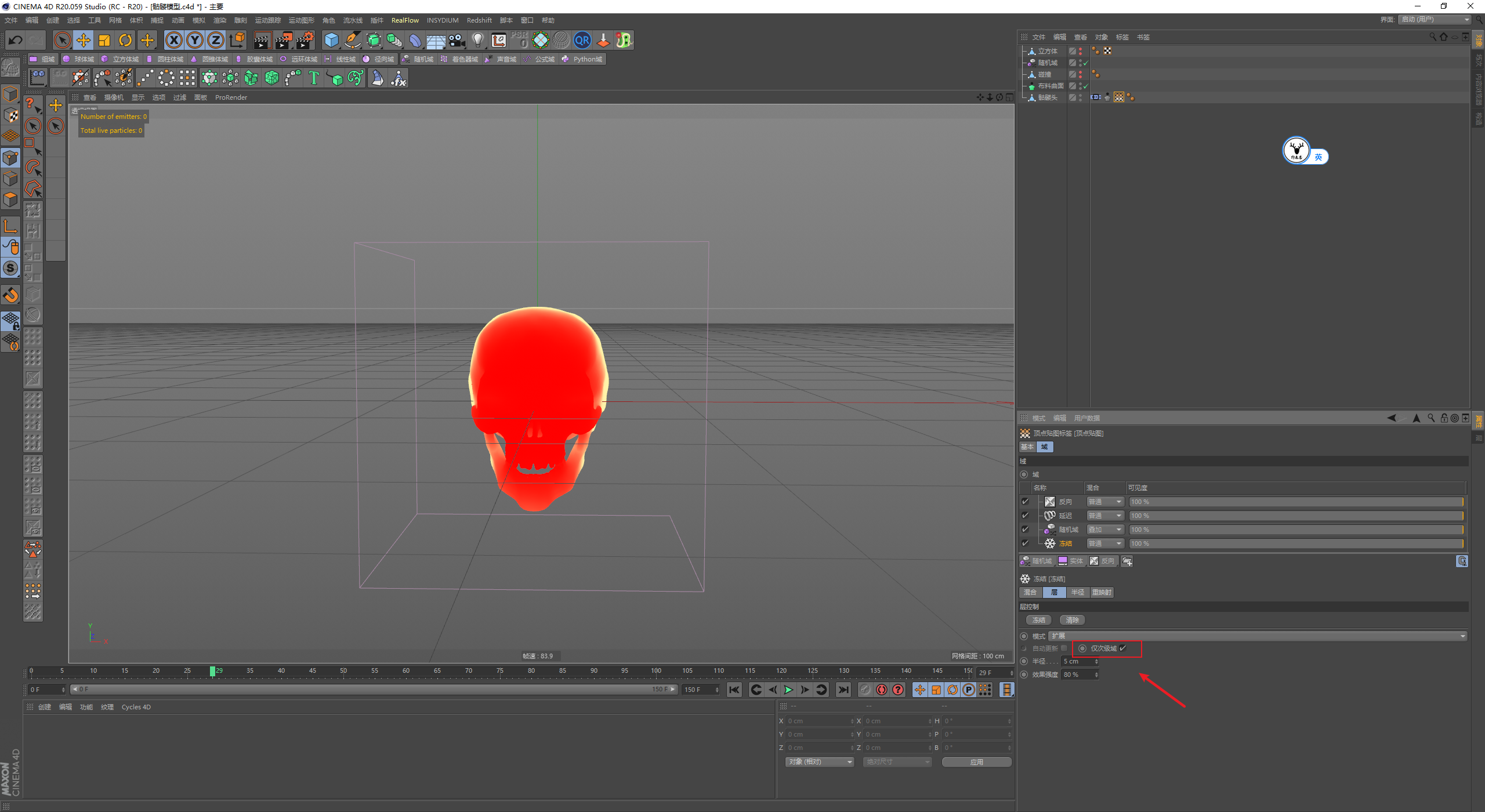Image resolution: width=1485 pixels, height=812 pixels.
Task: Open blend mode dropdown for 随机域 layer
Action: [x=1105, y=530]
